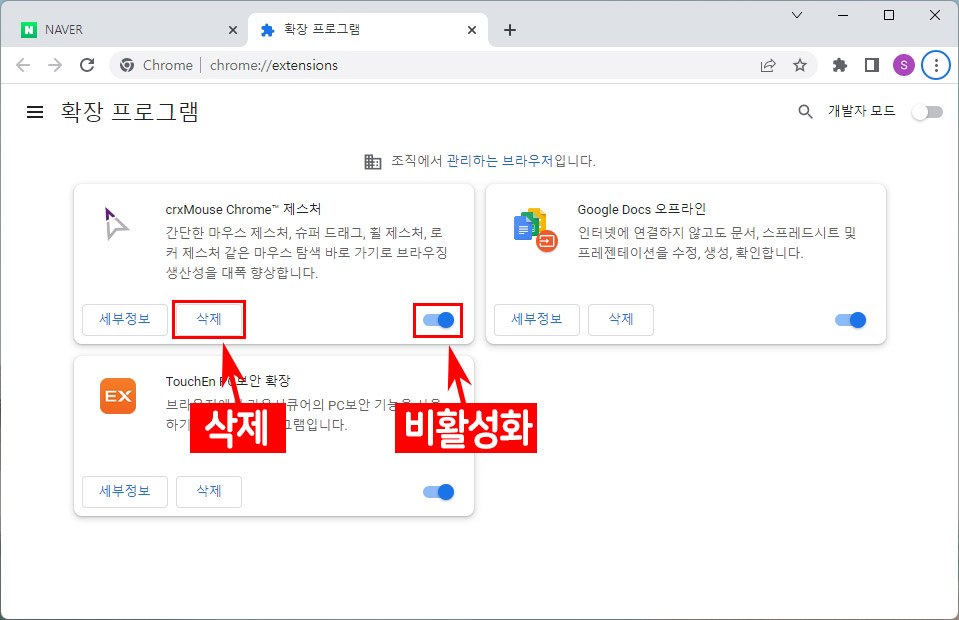Bookmark this page with star icon
The width and height of the screenshot is (959, 620).
click(x=800, y=65)
